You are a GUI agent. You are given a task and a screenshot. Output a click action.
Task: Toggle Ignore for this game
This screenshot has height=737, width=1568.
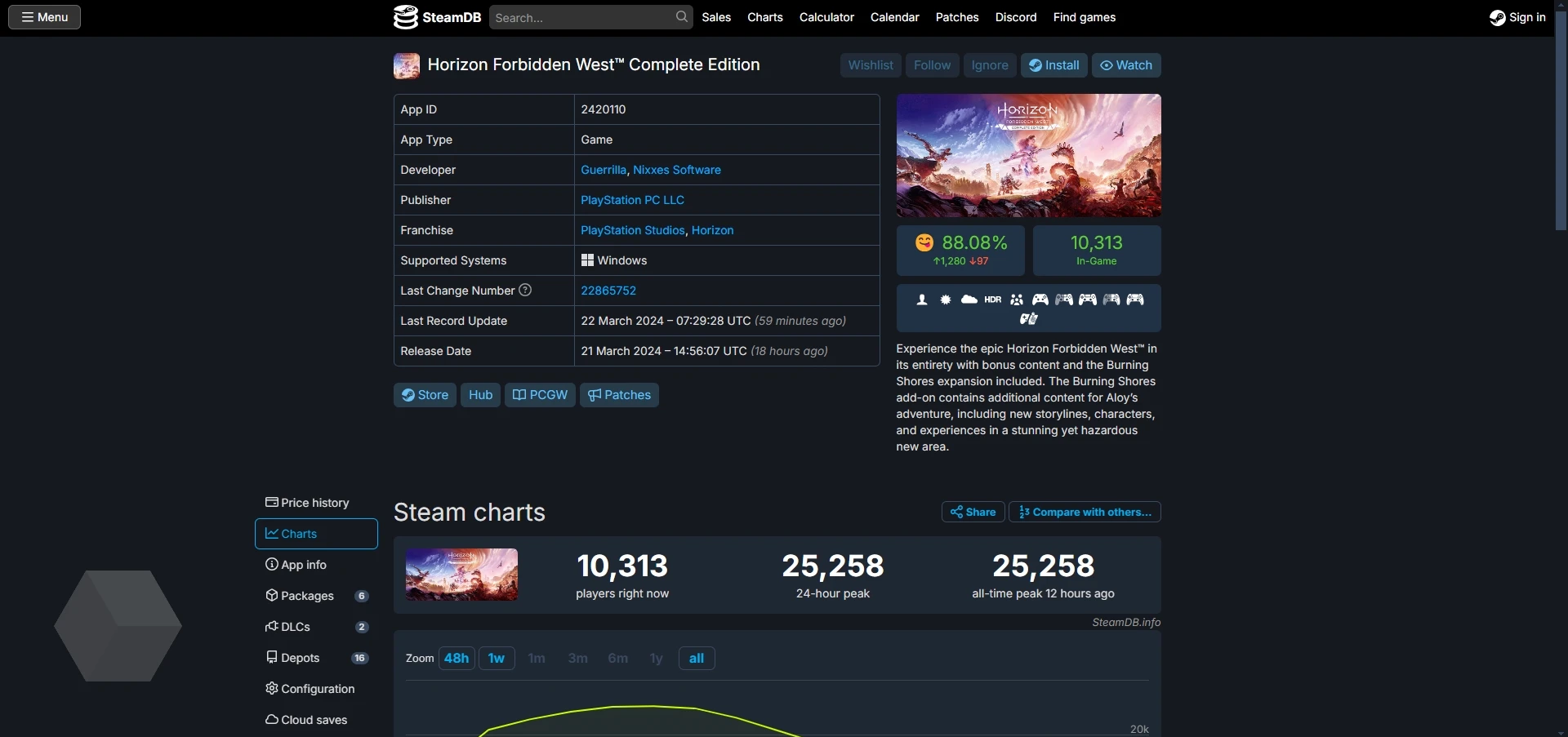(990, 65)
